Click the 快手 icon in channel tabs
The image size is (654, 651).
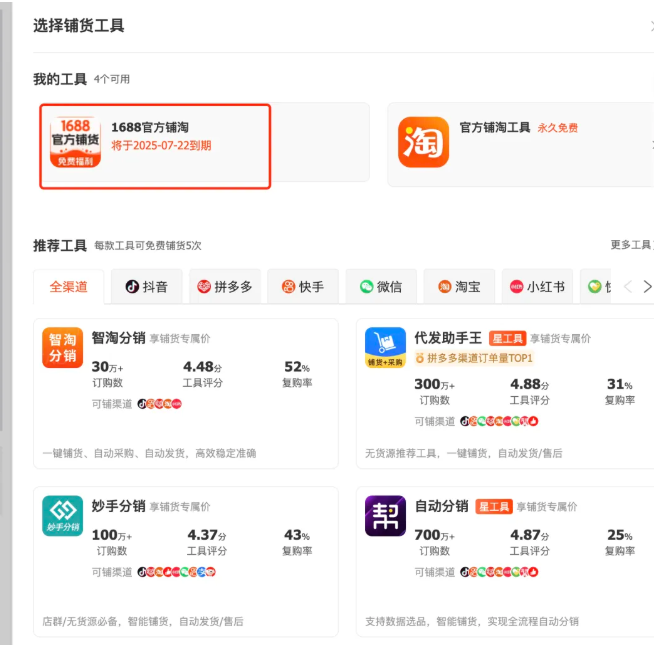tap(288, 287)
